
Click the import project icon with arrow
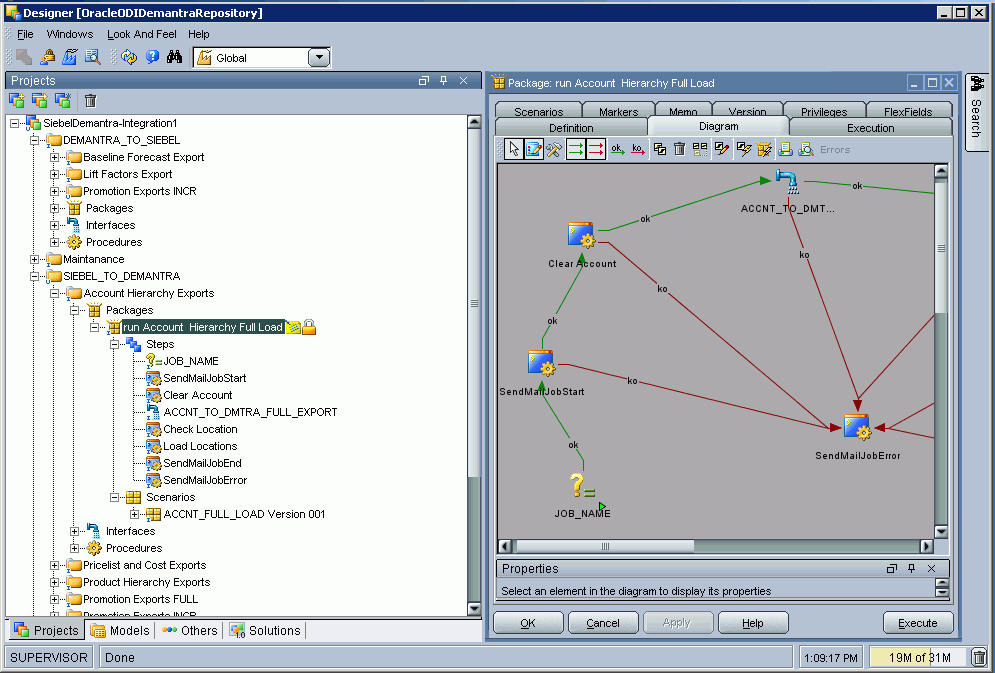tap(40, 100)
